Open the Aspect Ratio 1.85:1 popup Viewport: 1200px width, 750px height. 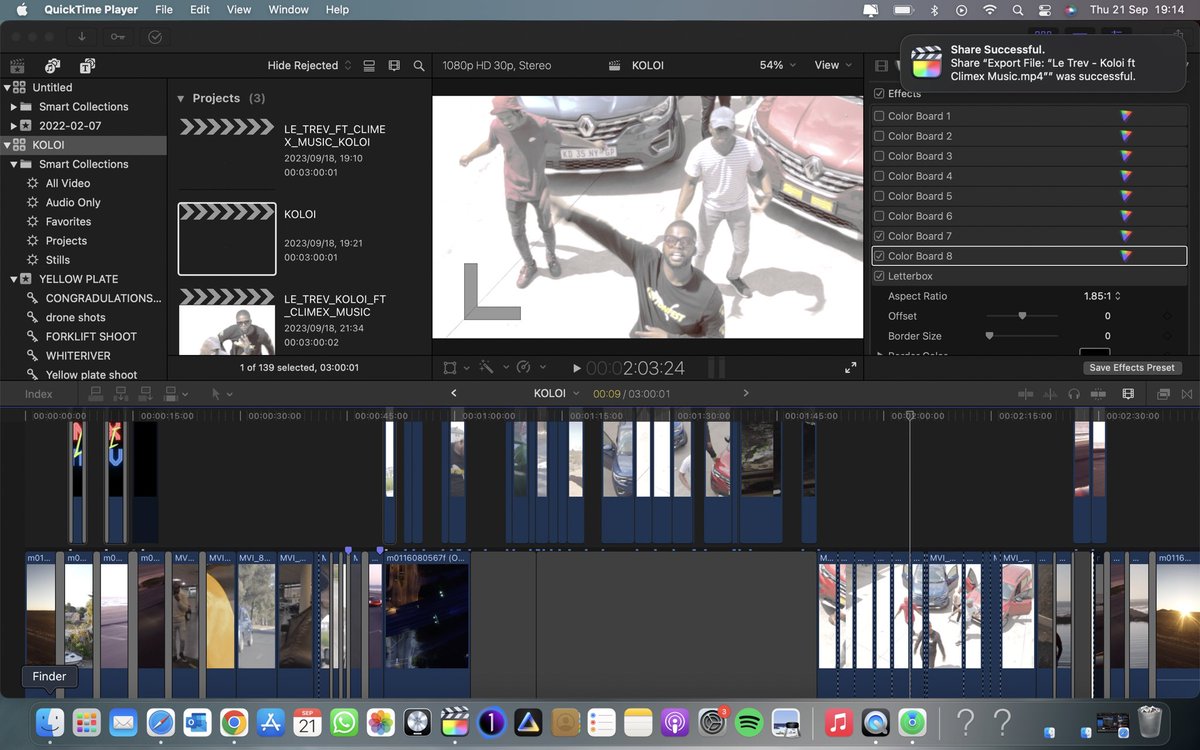point(1101,296)
